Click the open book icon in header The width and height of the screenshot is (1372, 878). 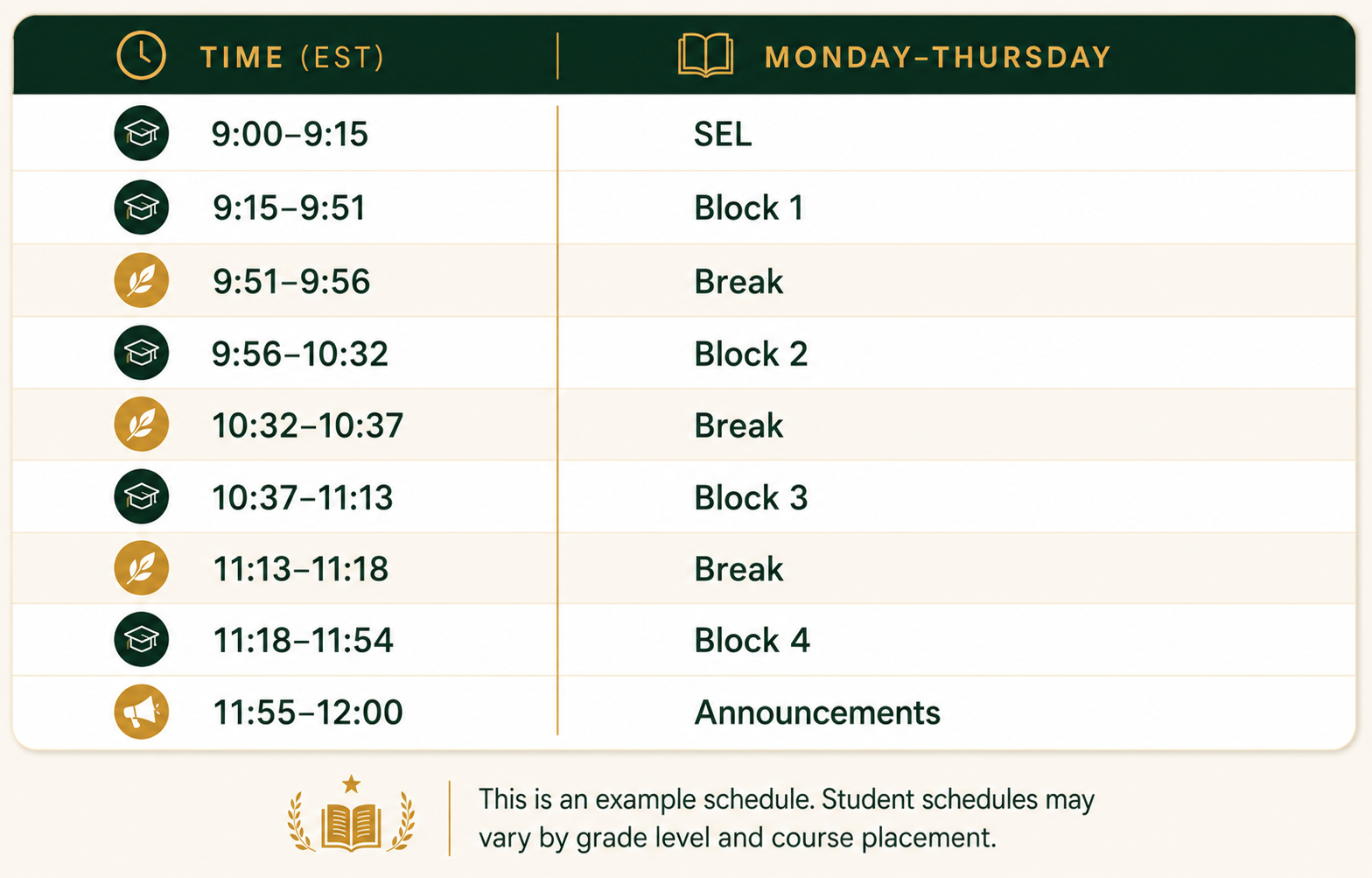click(705, 56)
